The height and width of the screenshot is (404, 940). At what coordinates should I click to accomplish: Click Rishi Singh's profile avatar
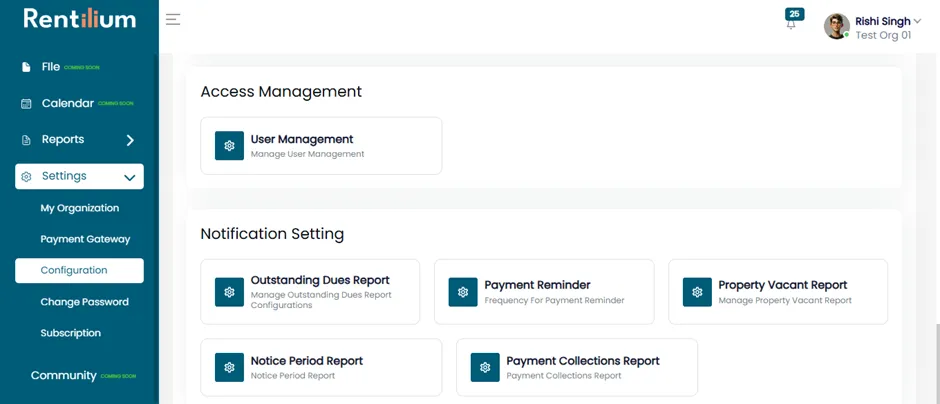(837, 26)
